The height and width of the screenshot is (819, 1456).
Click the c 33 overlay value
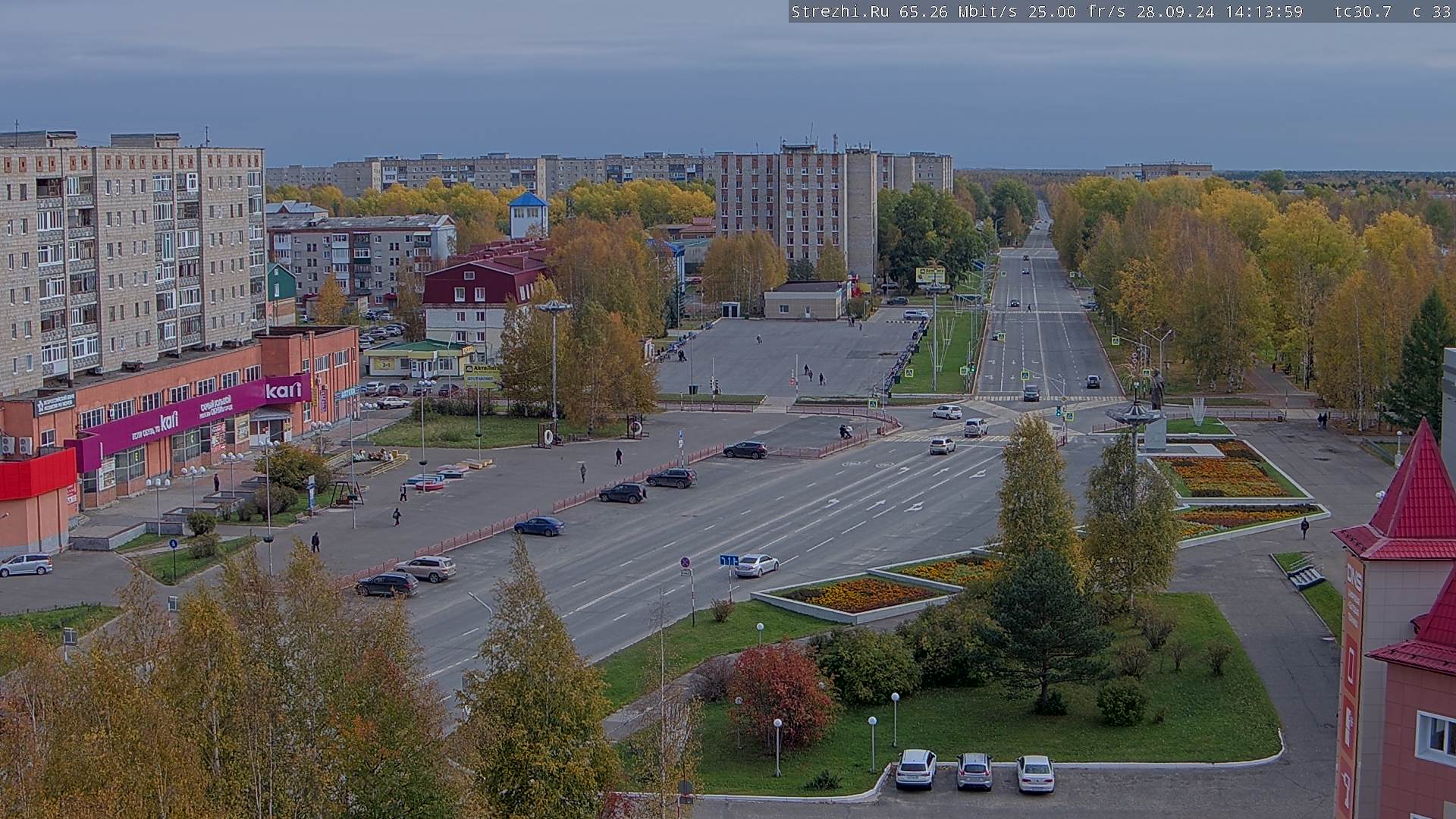(x=1432, y=11)
